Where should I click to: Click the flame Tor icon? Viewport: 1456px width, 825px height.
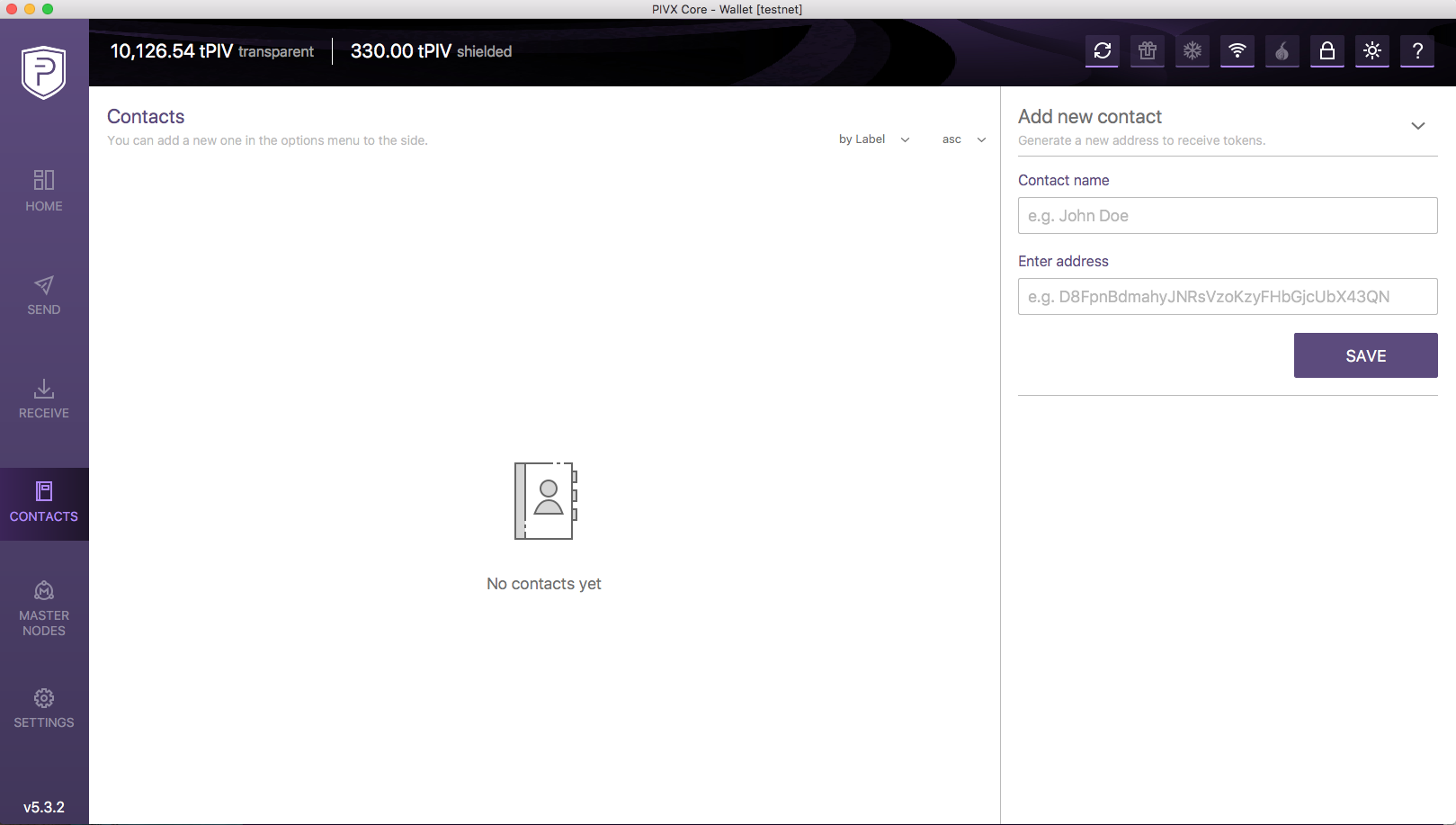pos(1282,51)
